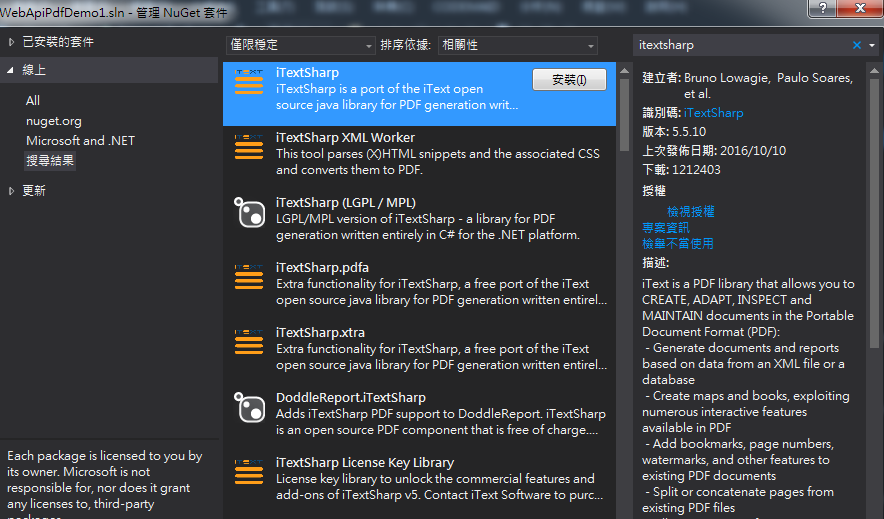Clear the itextsharp search text
This screenshot has height=519, width=884.
[x=856, y=45]
